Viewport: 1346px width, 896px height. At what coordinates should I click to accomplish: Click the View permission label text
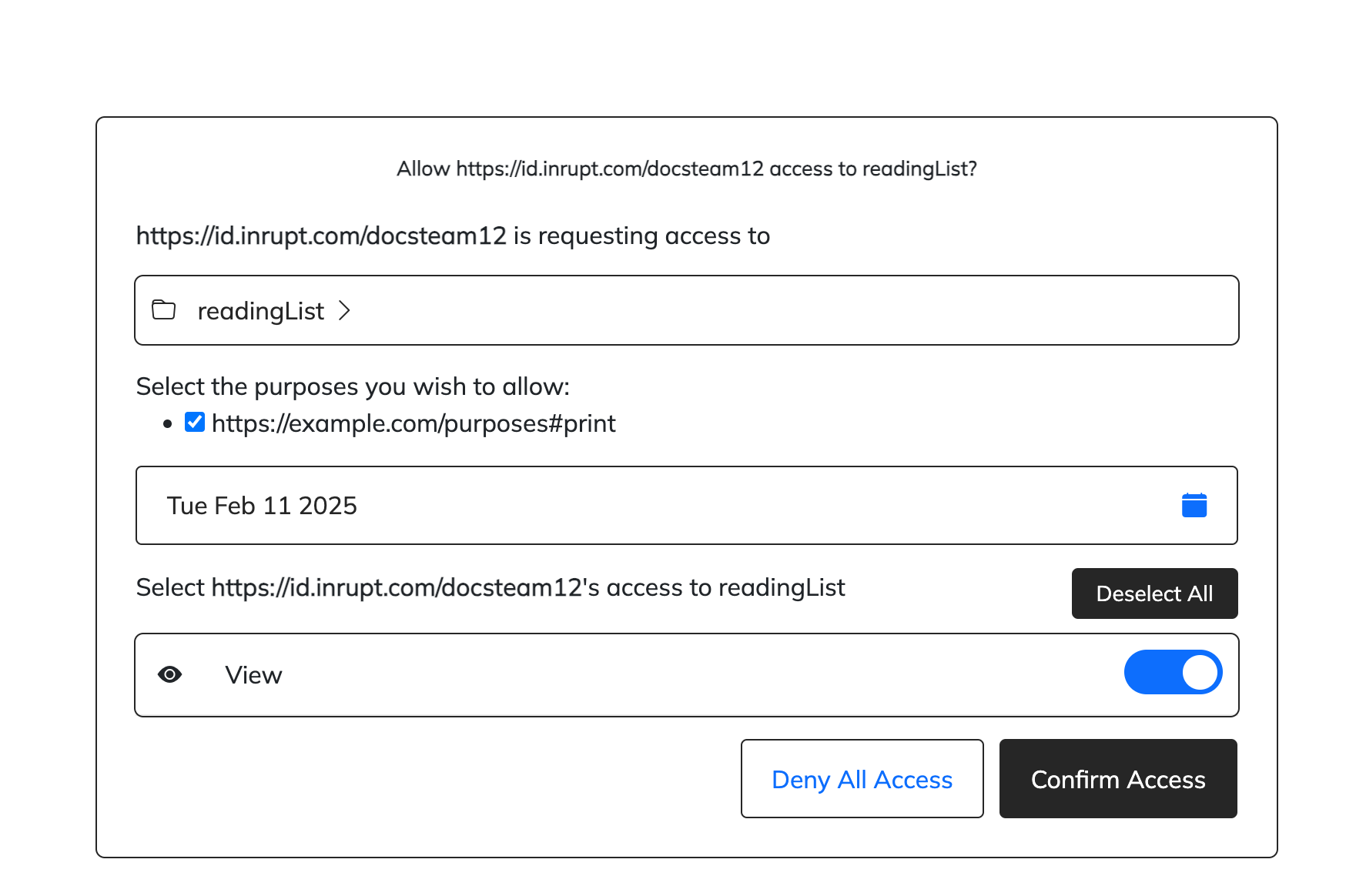coord(253,675)
